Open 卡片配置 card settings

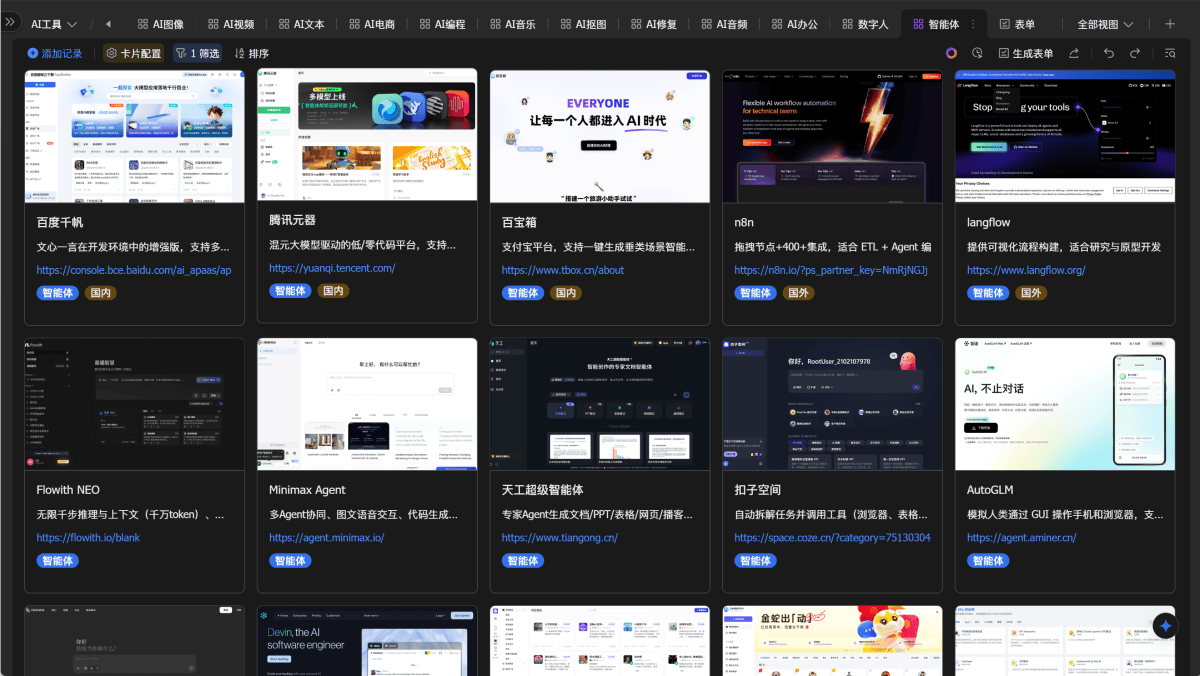[133, 53]
